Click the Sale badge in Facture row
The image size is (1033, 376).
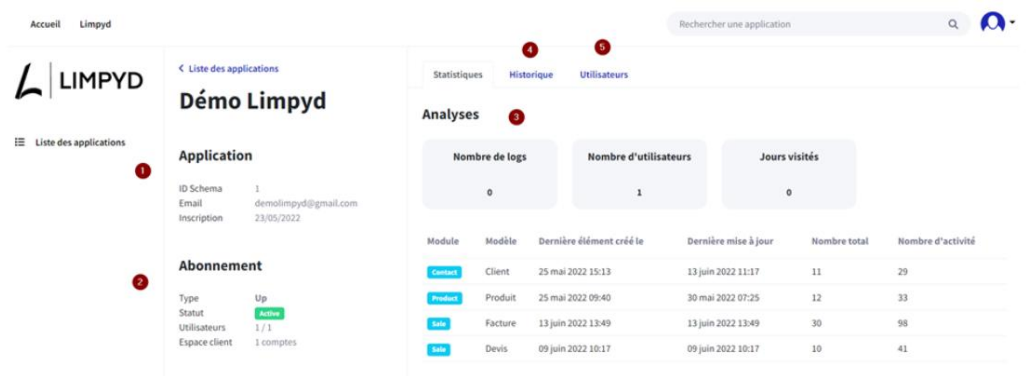click(x=439, y=324)
